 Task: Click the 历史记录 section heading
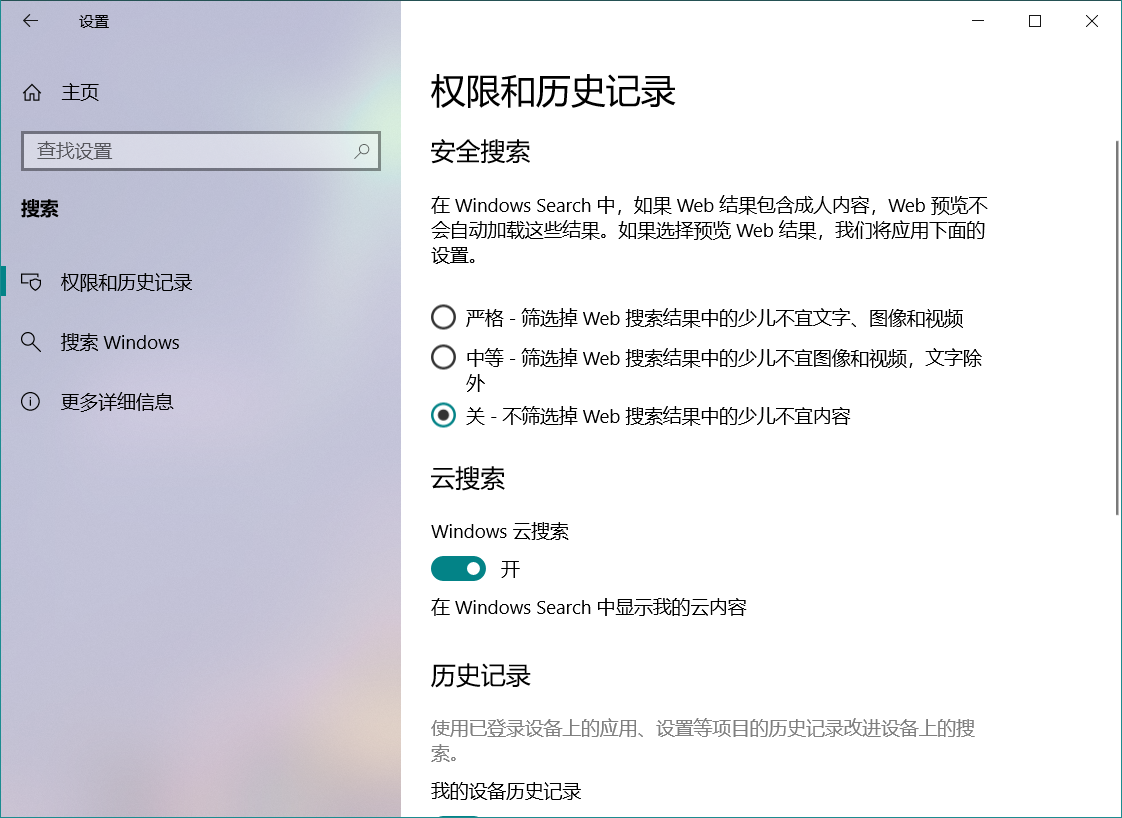[480, 676]
